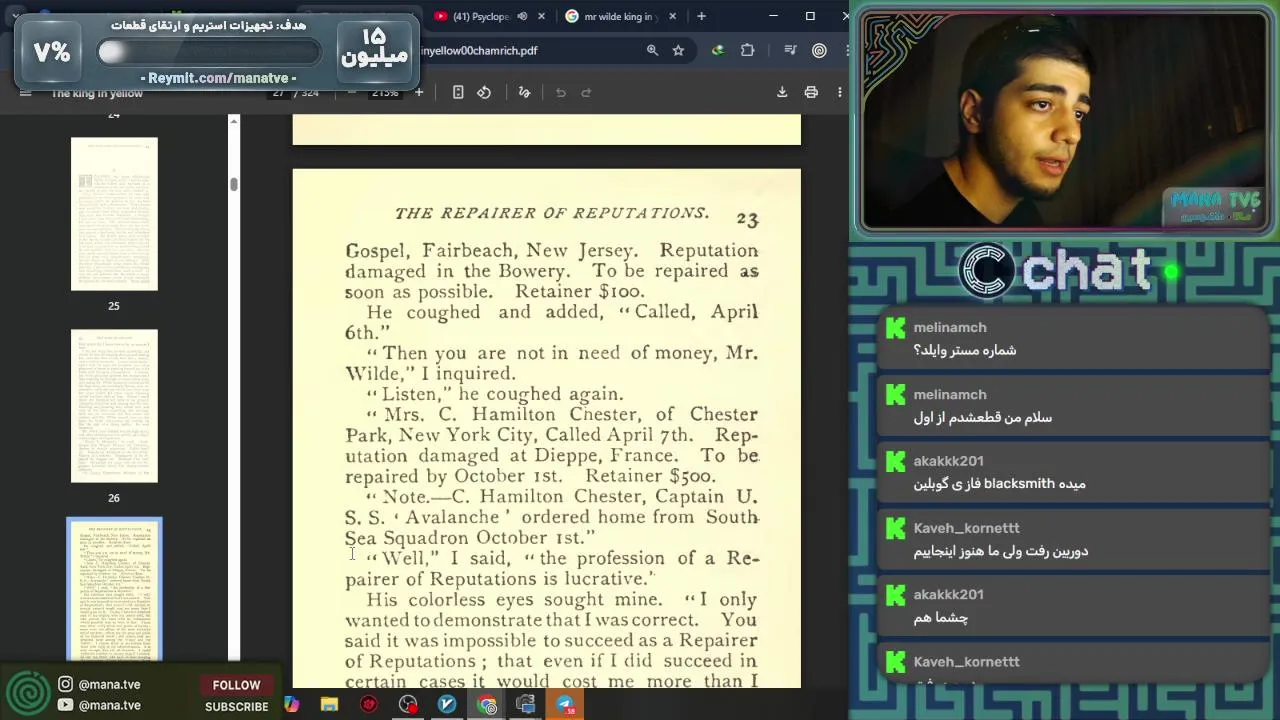Viewport: 1280px width, 720px height.
Task: Open the red round app on taskbar
Action: 369,705
